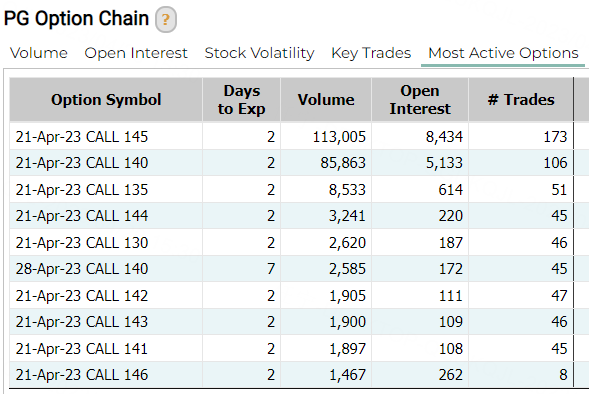Click the help question mark icon
The height and width of the screenshot is (394, 589).
pyautogui.click(x=166, y=19)
